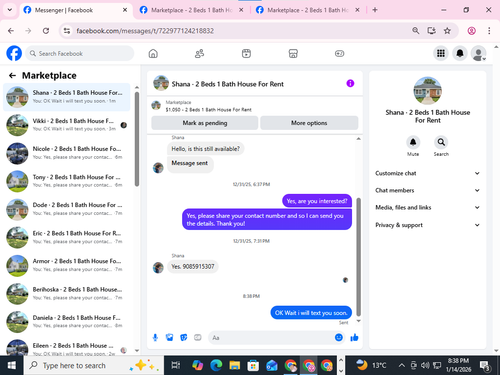Reload the page in browser
Screen dimensions: 500x375
46,31
